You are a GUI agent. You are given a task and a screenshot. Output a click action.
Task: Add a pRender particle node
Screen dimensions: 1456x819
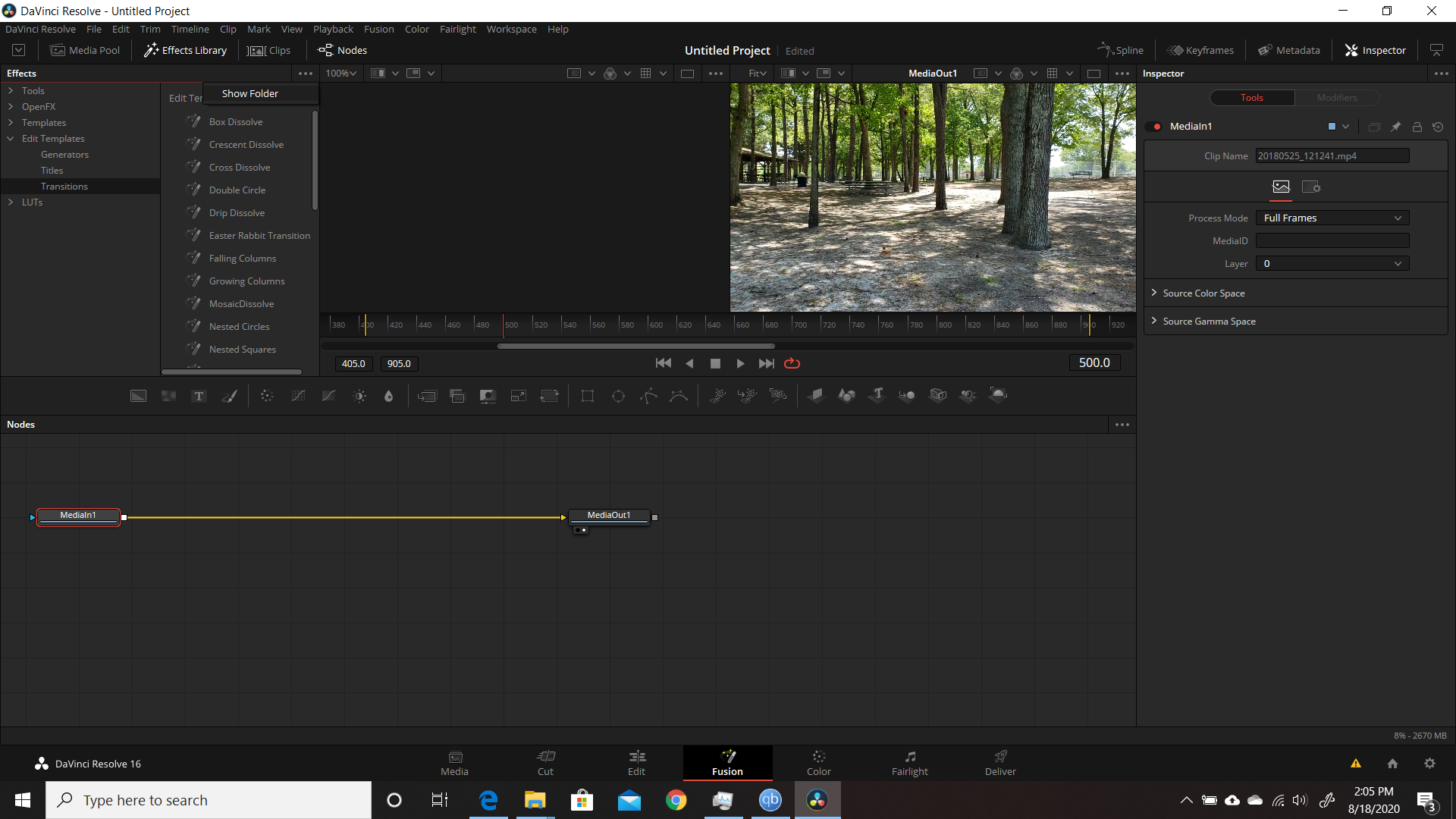click(778, 396)
